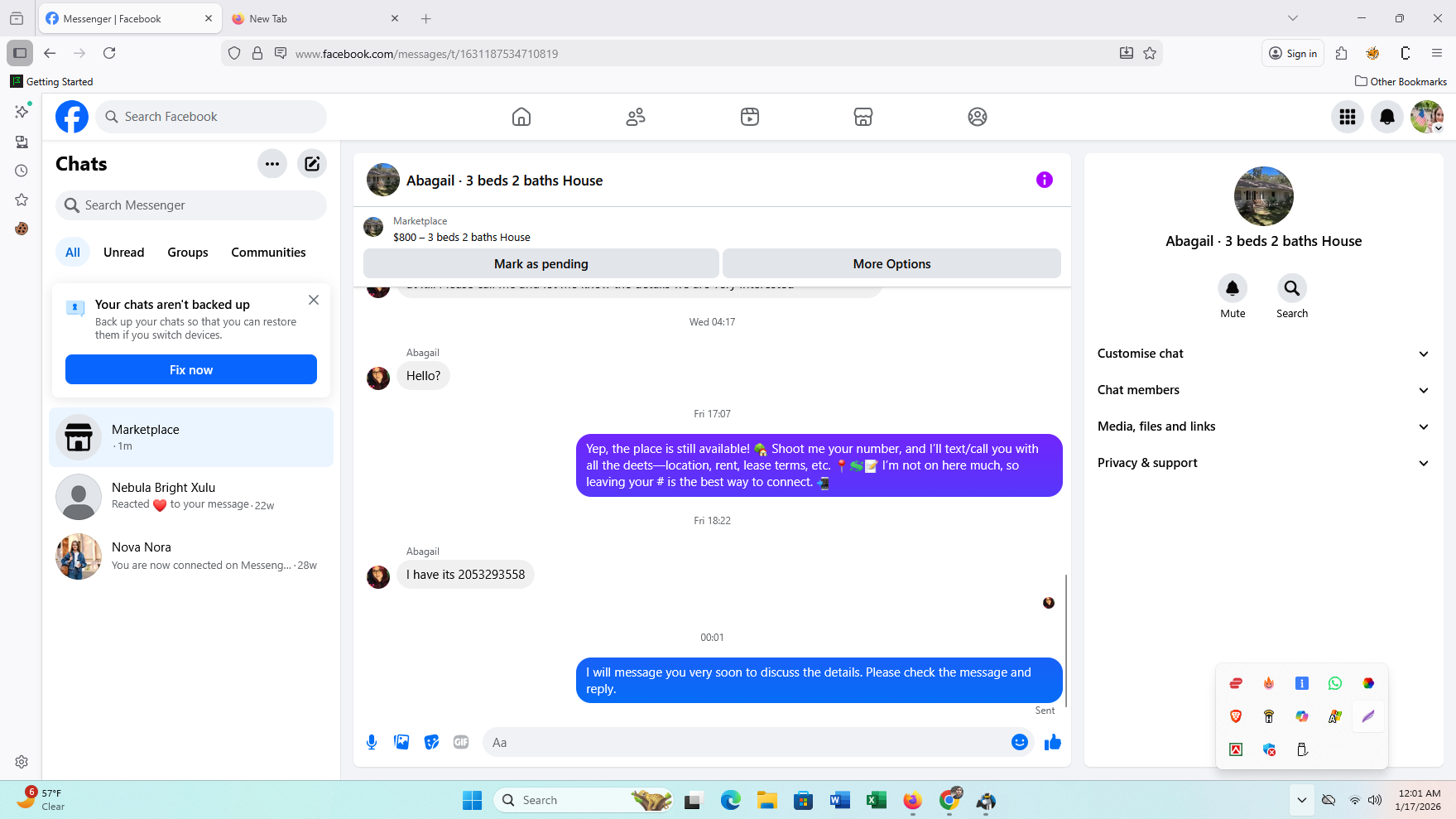Click the listing house thumbnail in sidebar

pyautogui.click(x=1263, y=196)
